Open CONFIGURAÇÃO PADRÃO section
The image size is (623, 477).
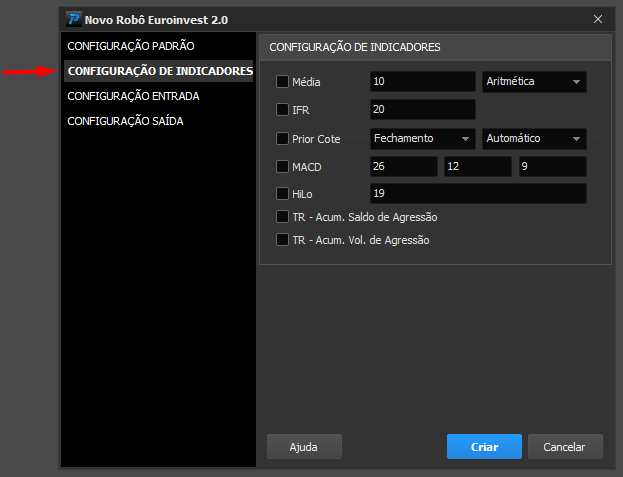coord(131,46)
